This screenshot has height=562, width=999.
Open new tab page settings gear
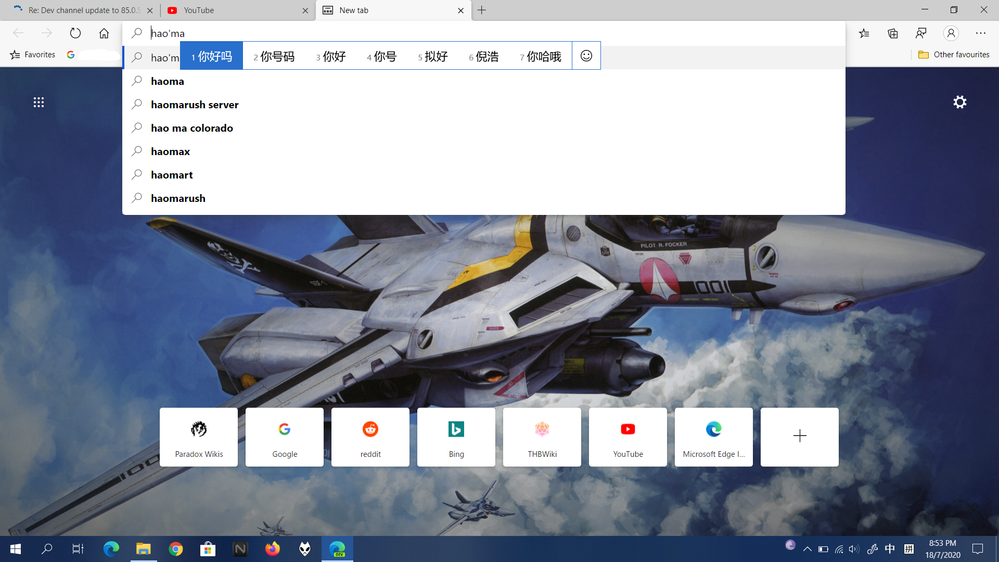point(959,102)
